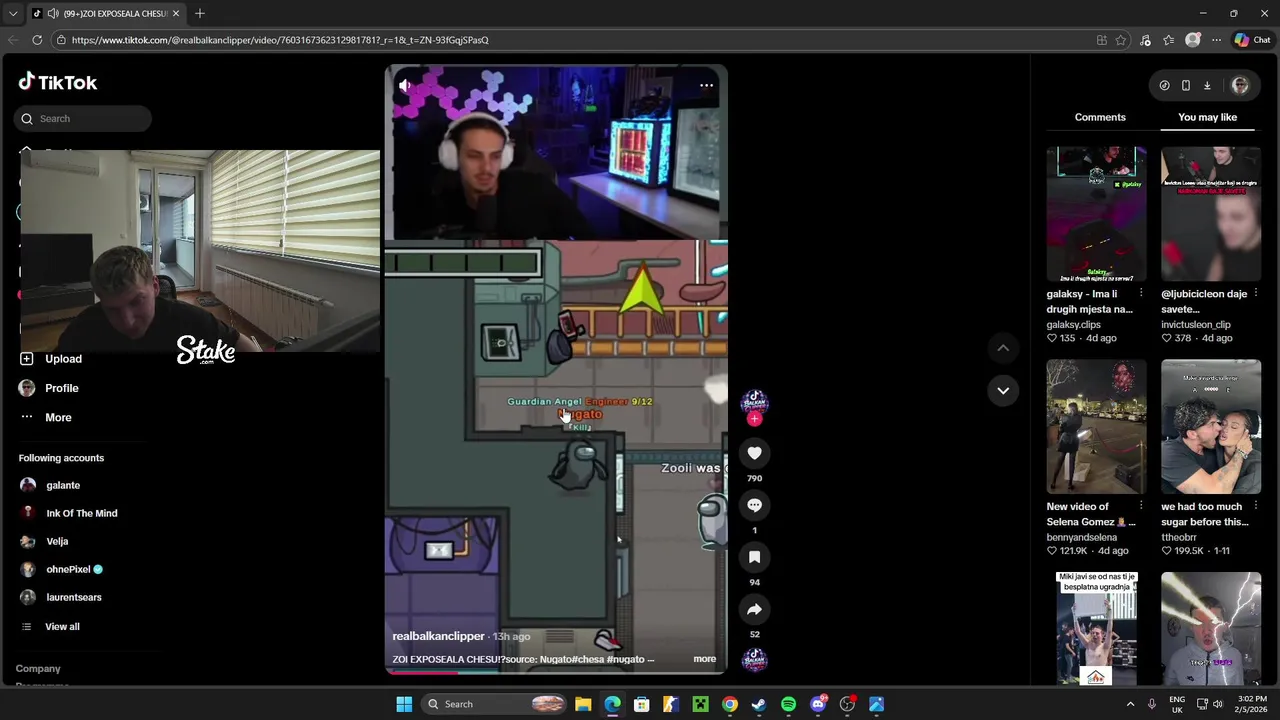Open the tab search dropdown arrow
Image resolution: width=1280 pixels, height=720 pixels.
tap(12, 13)
